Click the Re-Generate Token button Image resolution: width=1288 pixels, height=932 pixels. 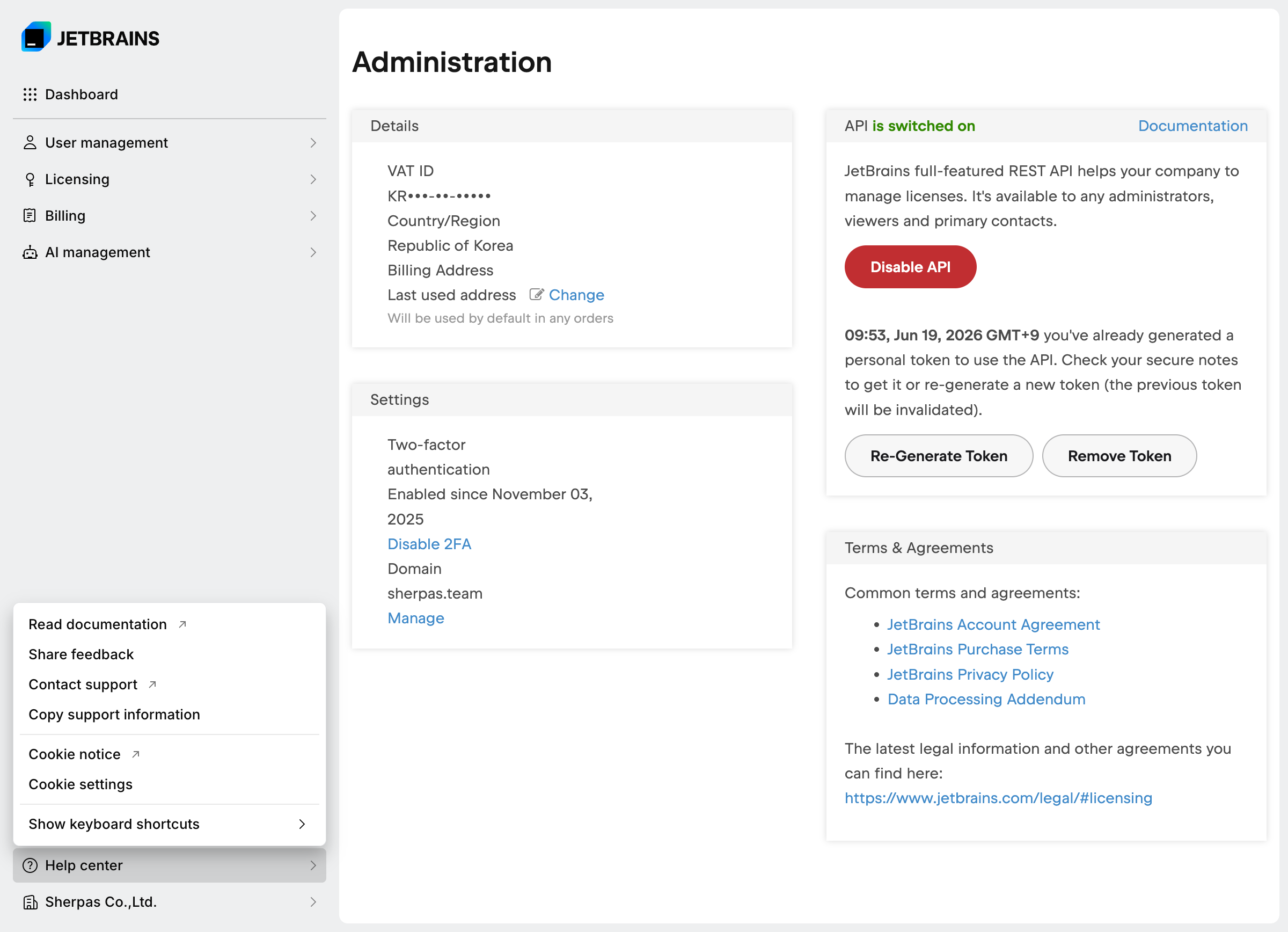coord(938,456)
